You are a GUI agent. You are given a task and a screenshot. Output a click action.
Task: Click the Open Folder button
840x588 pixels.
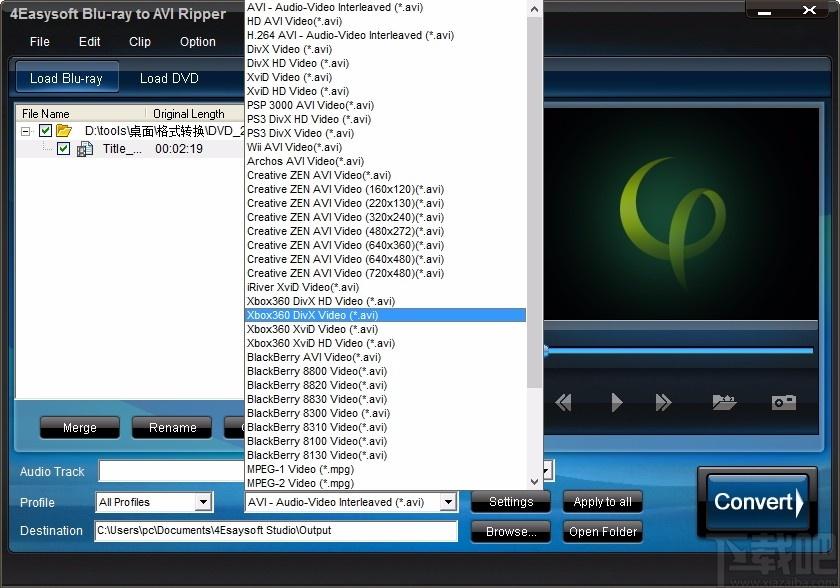[x=602, y=532]
